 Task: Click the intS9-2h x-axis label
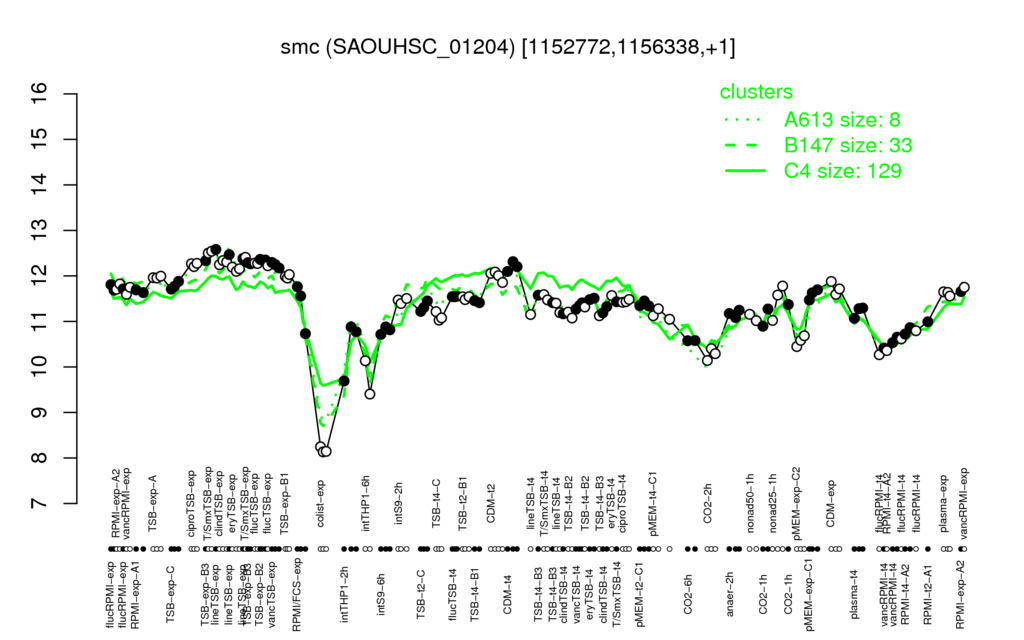[398, 504]
